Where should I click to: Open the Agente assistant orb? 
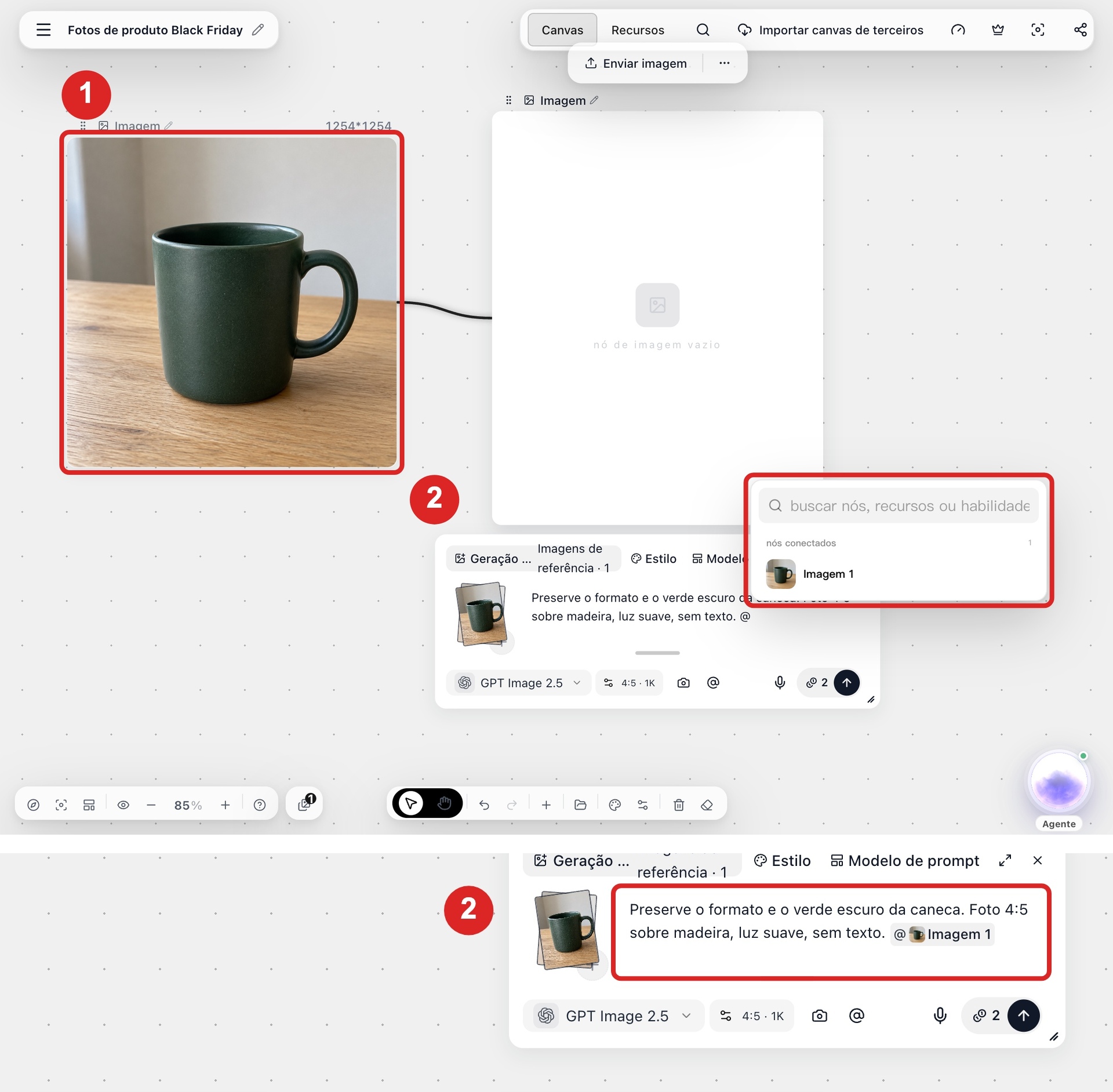(x=1059, y=782)
